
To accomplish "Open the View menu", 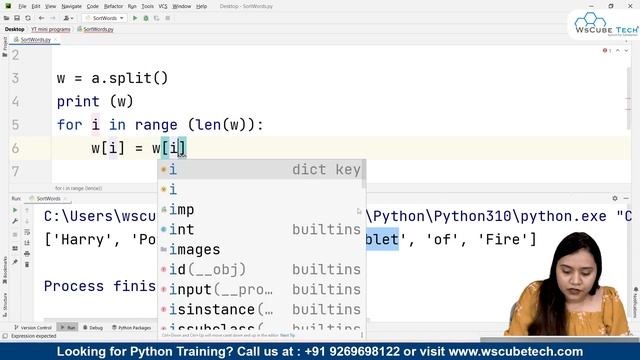I will click(50, 6).
